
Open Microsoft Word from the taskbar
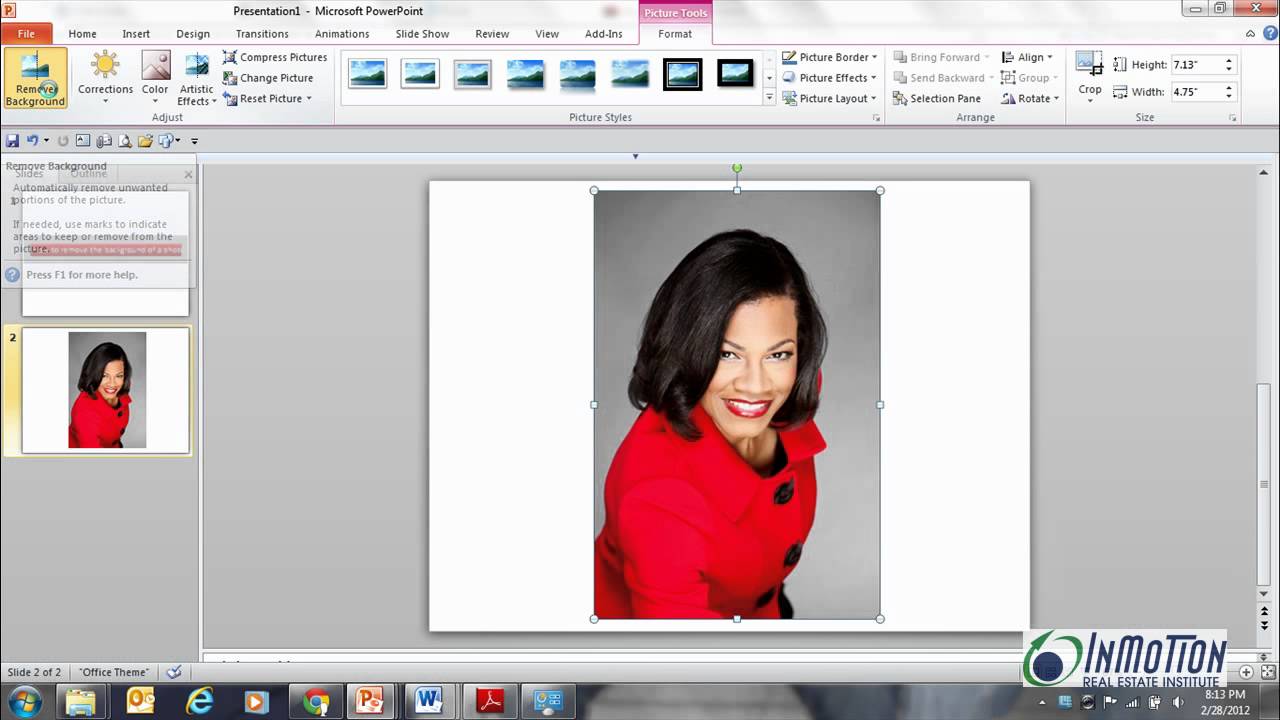[x=432, y=702]
